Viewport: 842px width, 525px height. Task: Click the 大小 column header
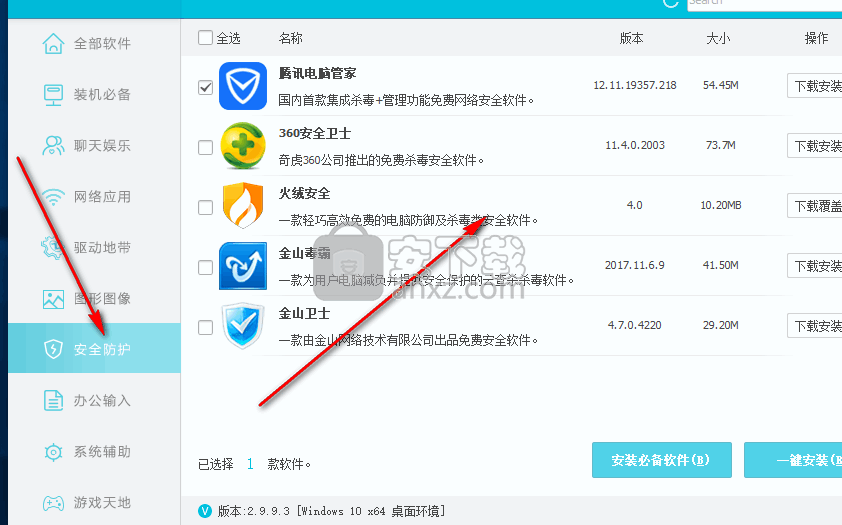[x=718, y=38]
